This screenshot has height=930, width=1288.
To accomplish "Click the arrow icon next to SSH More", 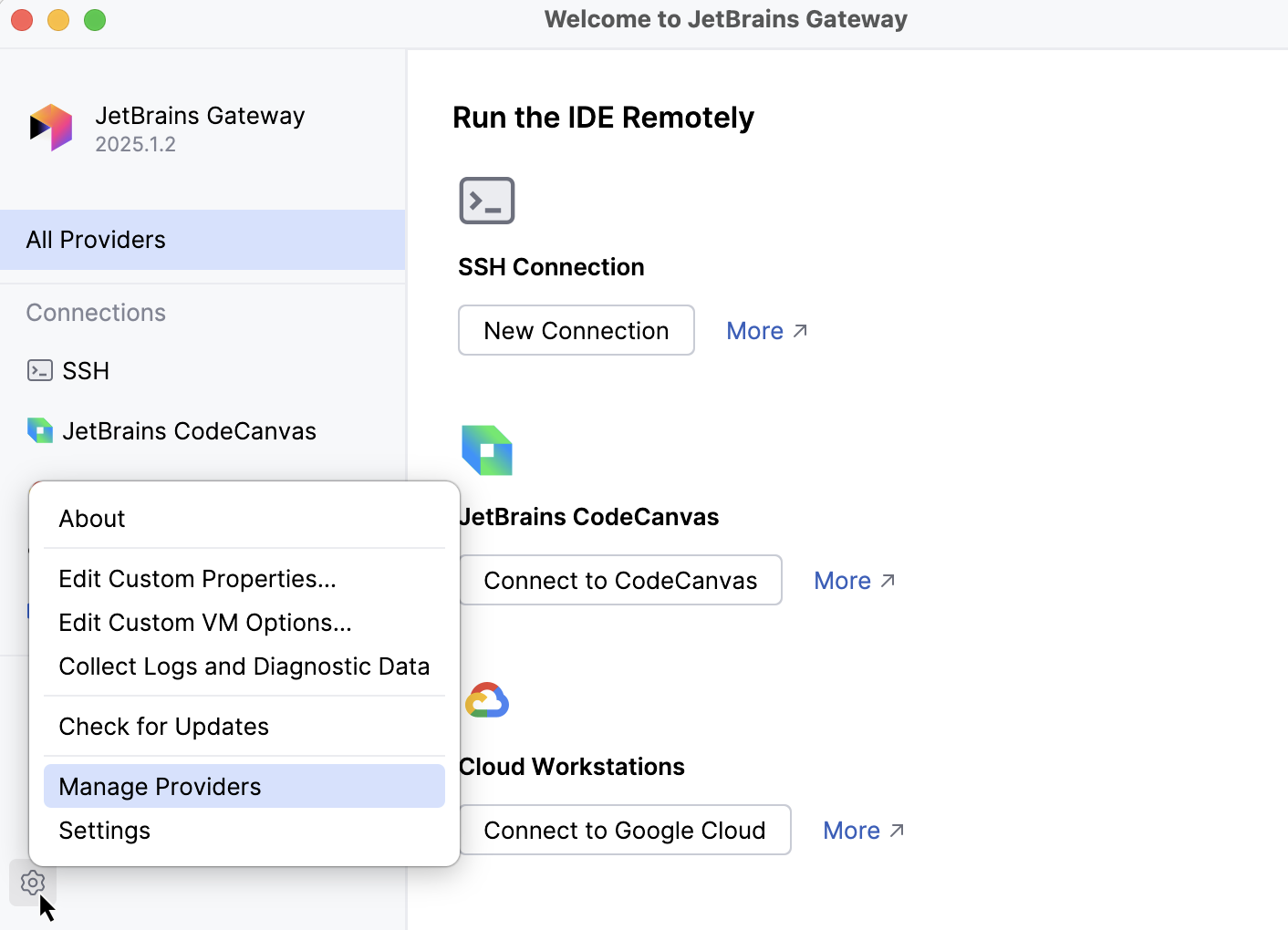I will [x=800, y=331].
